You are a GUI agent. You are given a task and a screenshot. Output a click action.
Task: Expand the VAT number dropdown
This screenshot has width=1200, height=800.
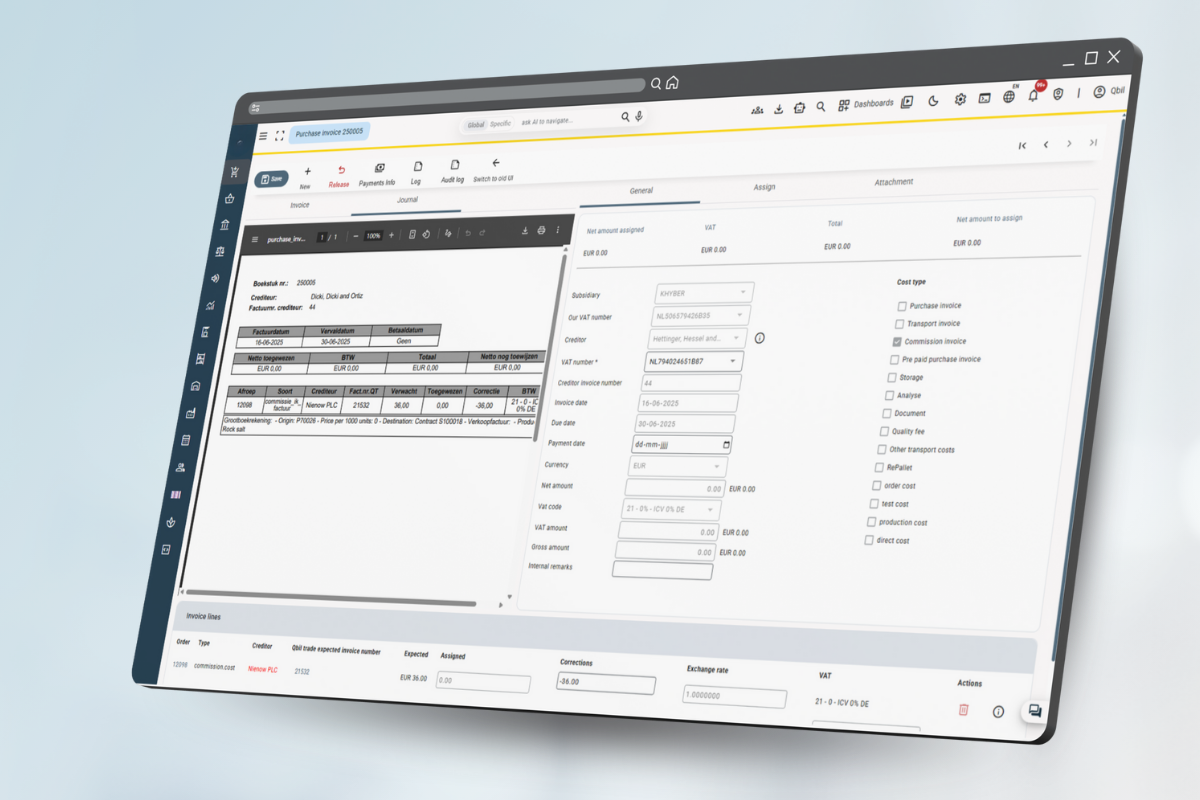coord(733,360)
